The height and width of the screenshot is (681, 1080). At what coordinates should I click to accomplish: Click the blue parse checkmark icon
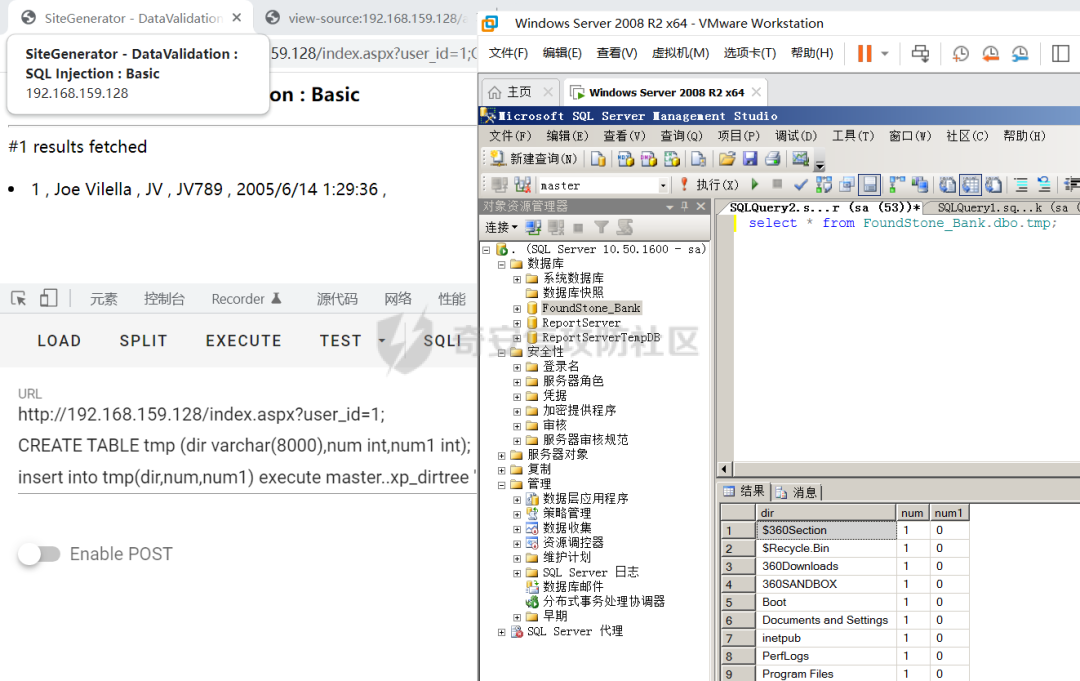click(x=801, y=185)
